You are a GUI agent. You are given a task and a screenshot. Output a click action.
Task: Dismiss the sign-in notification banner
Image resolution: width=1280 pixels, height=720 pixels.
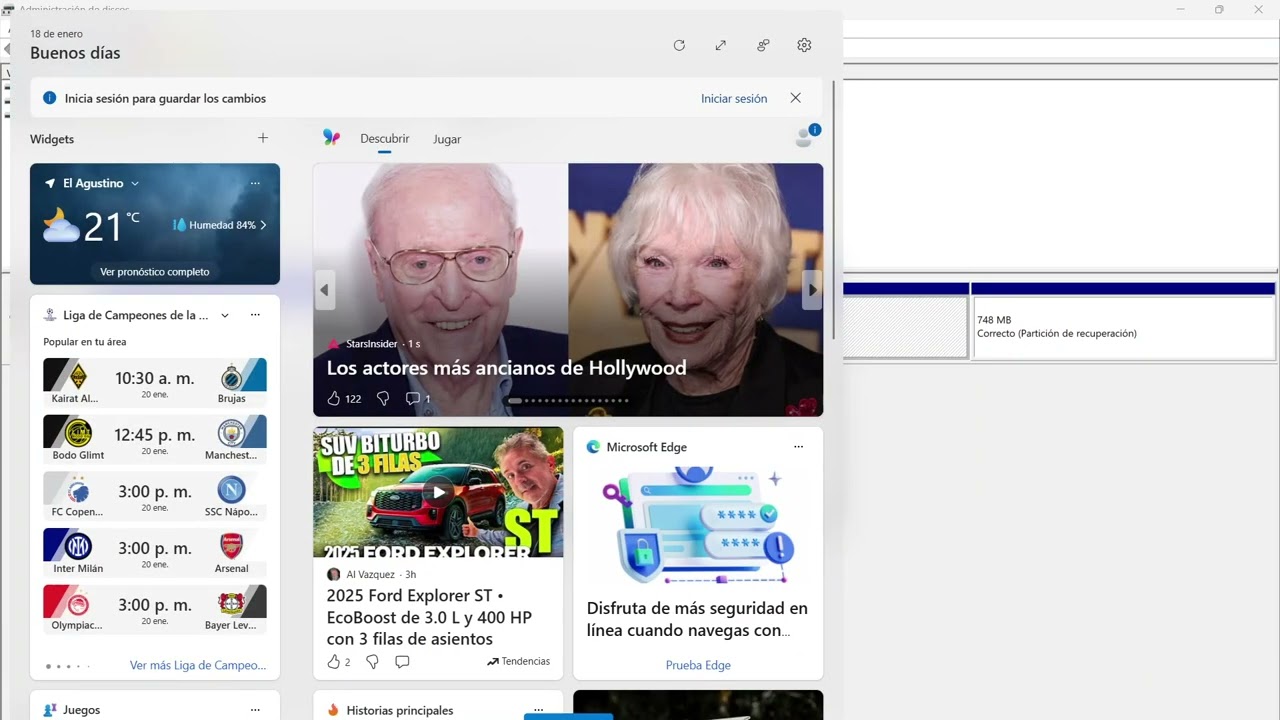click(x=795, y=98)
